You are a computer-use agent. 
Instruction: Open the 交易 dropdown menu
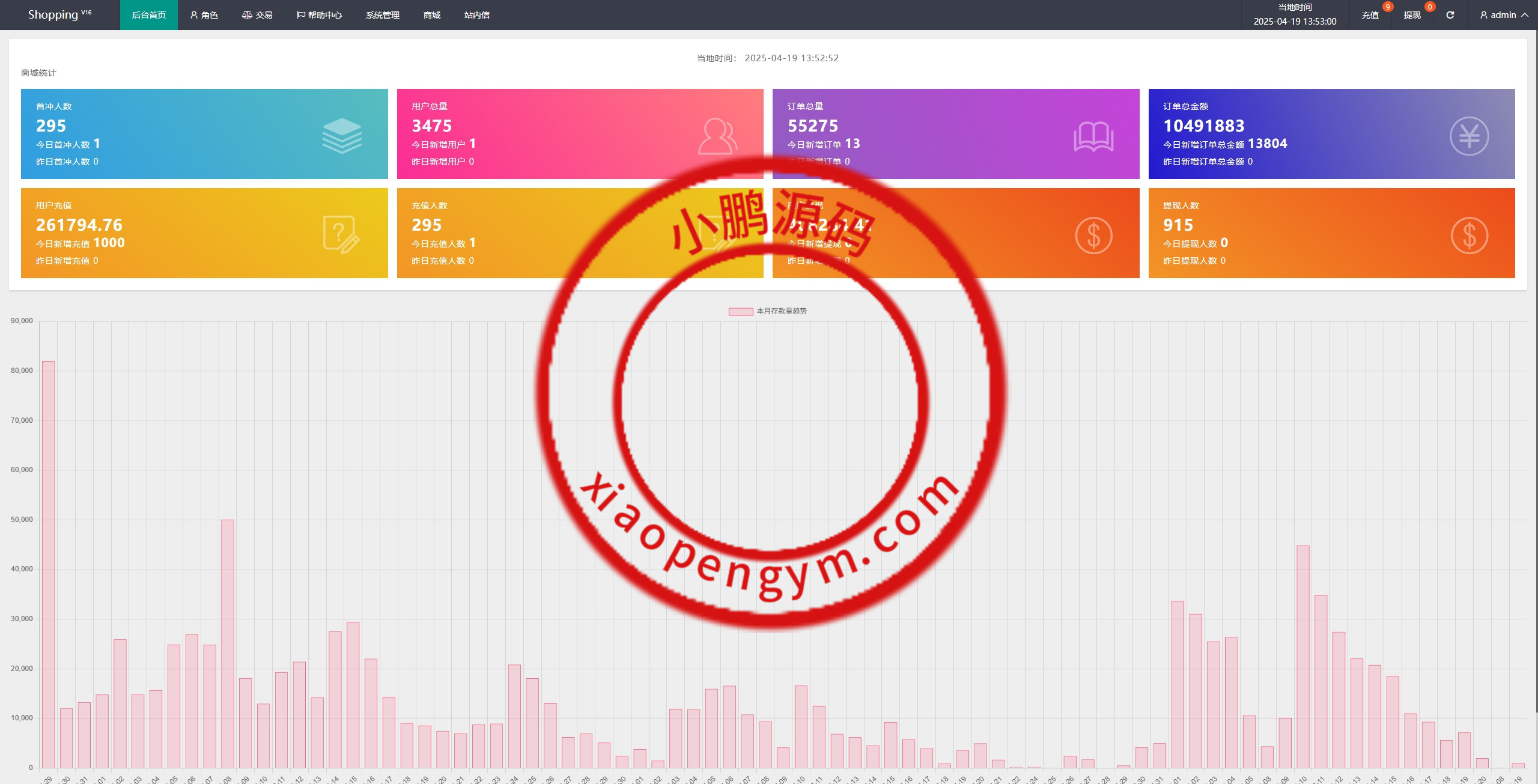(257, 15)
